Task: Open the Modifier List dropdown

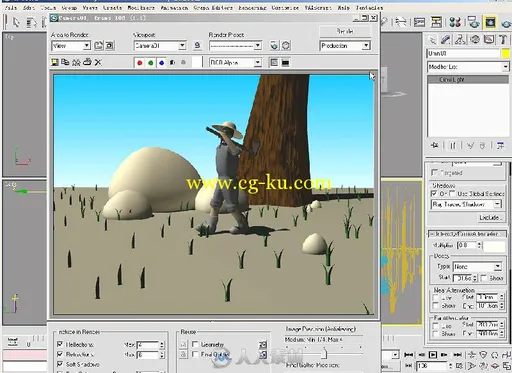Action: 468,67
